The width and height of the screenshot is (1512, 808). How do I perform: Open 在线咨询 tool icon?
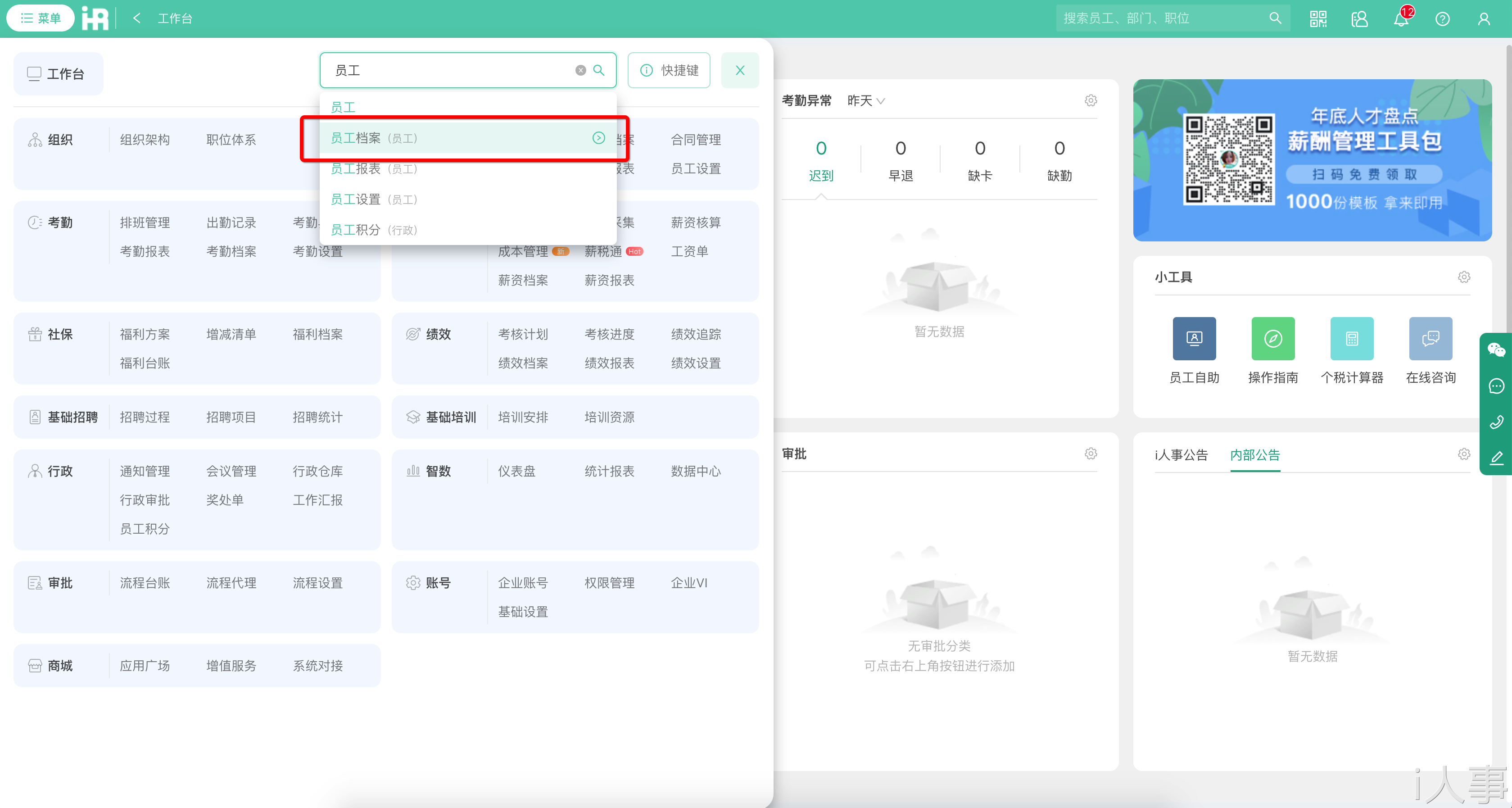pos(1431,338)
